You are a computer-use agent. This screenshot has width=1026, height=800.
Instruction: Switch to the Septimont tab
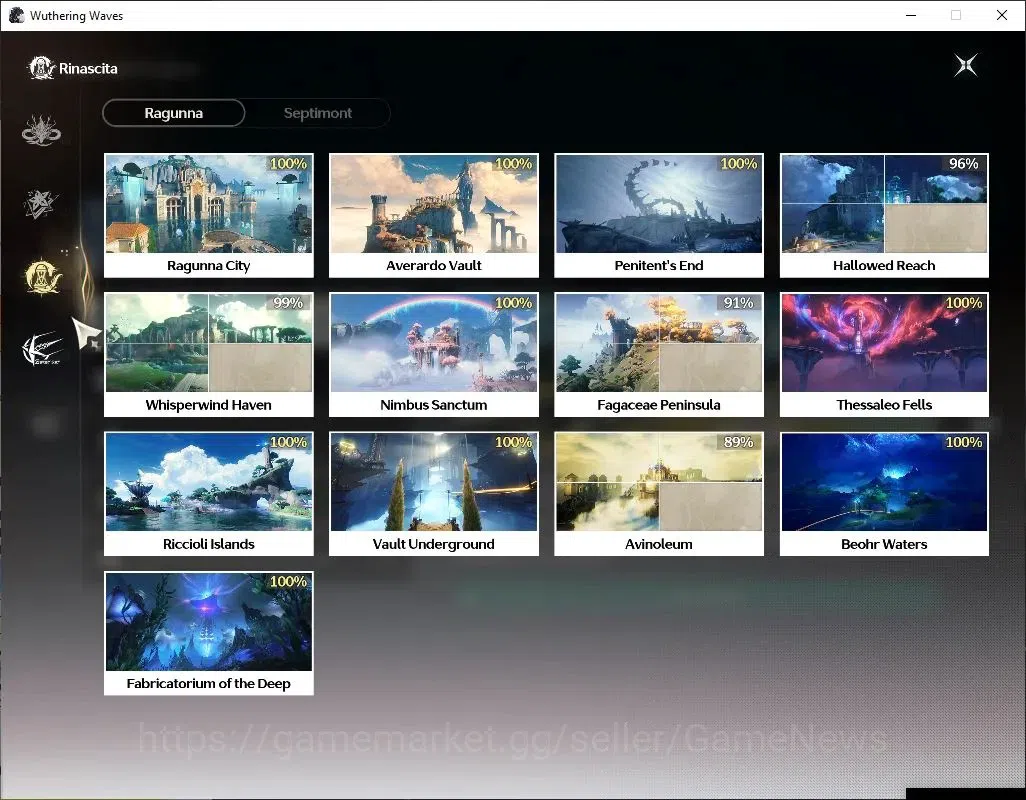point(318,113)
